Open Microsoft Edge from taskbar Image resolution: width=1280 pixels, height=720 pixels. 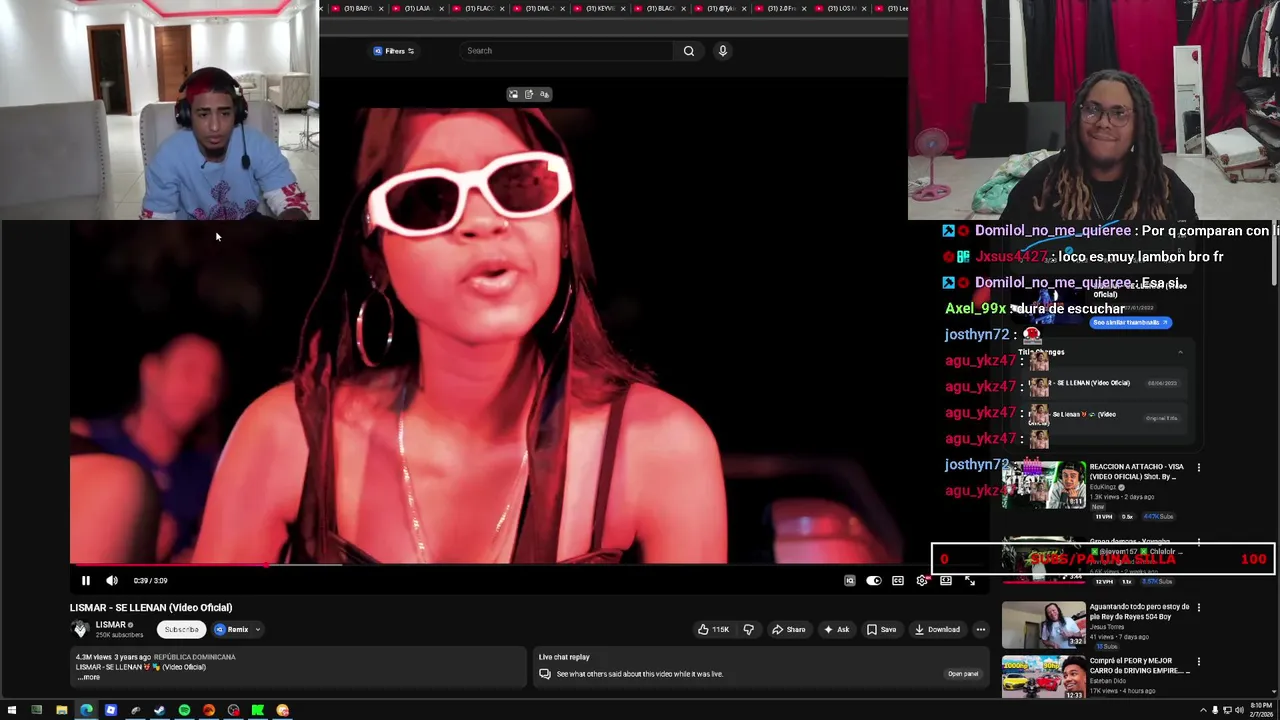(86, 710)
